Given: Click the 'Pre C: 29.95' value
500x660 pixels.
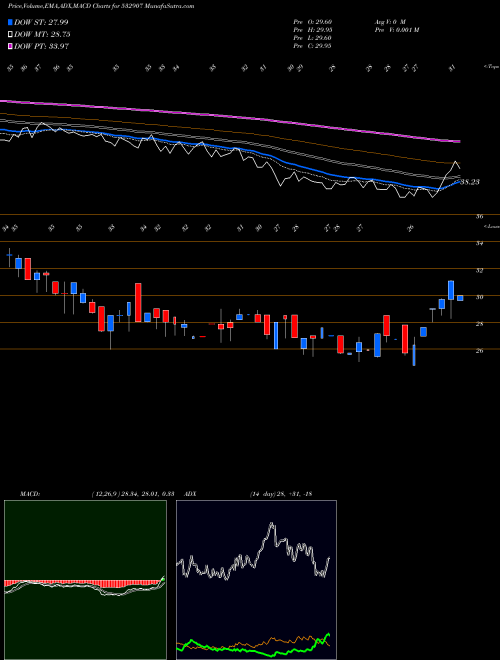Looking at the screenshot, I should point(312,46).
